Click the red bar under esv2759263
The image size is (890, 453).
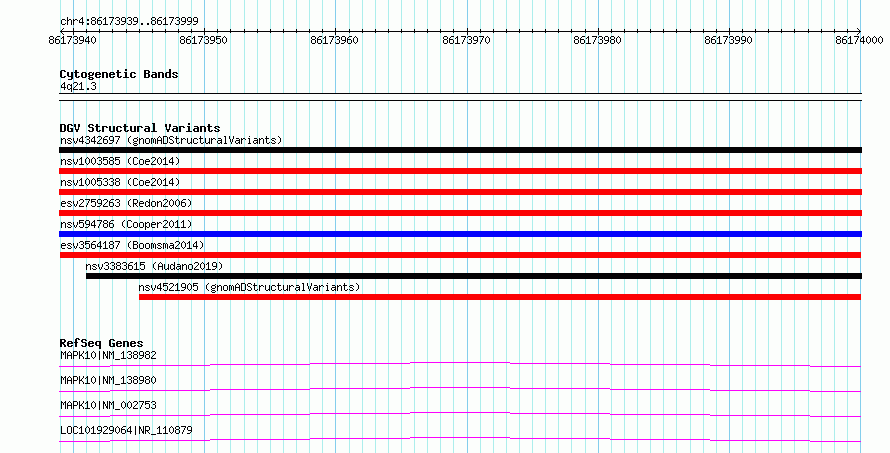point(460,213)
